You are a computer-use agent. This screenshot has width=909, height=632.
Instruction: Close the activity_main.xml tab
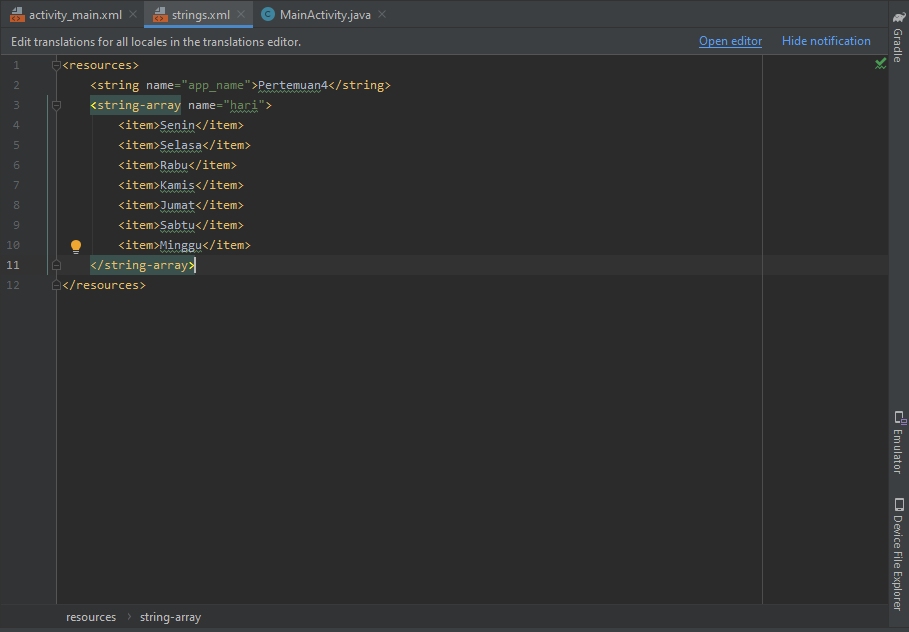point(133,14)
